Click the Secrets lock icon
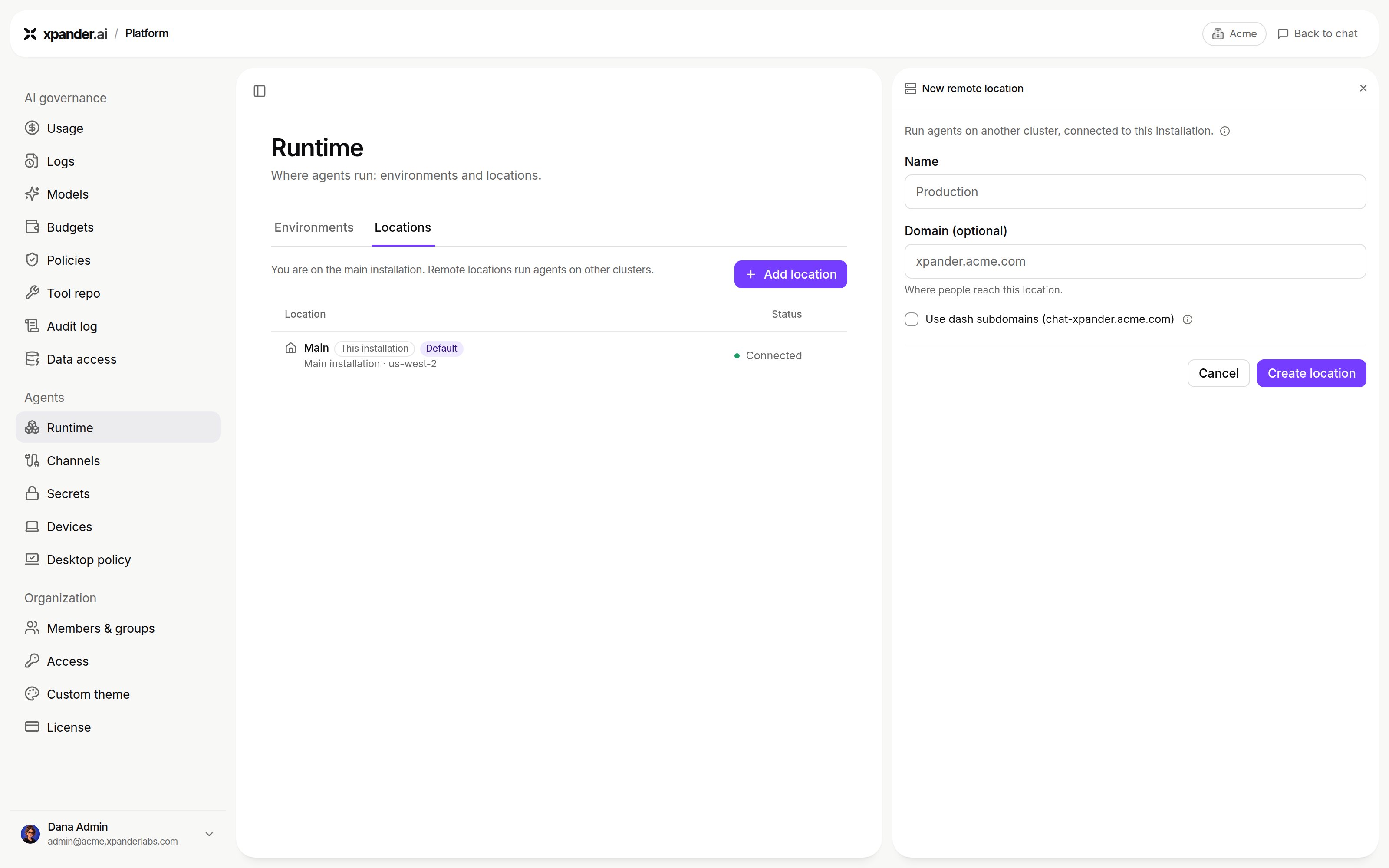 (32, 494)
